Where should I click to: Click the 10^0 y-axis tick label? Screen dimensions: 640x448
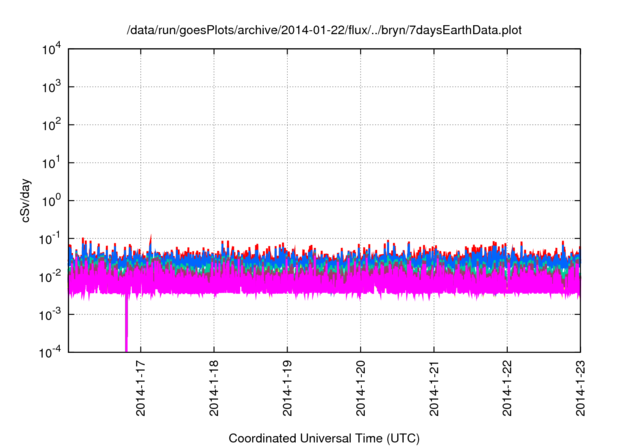[x=52, y=200]
